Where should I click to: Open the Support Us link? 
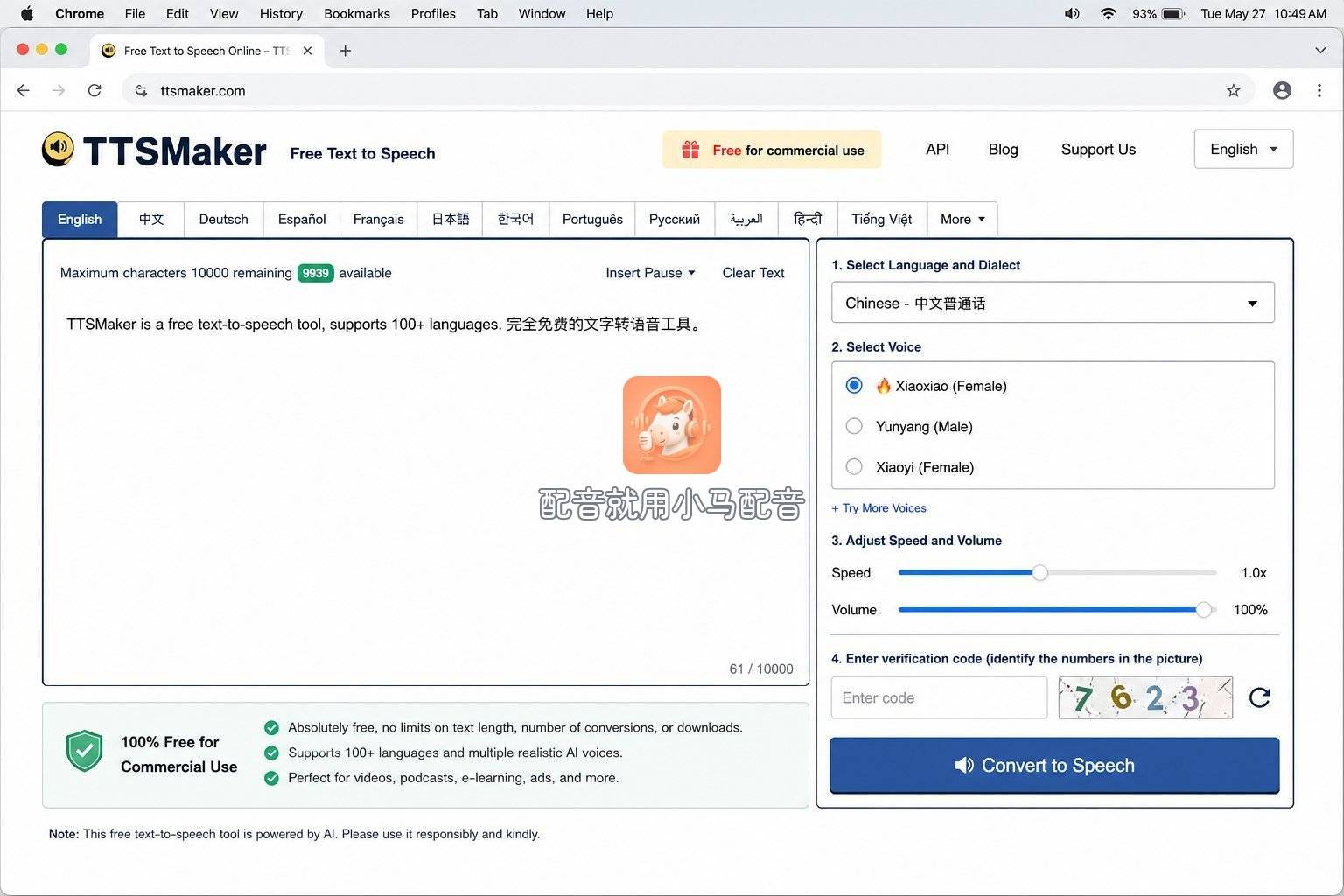pyautogui.click(x=1098, y=149)
